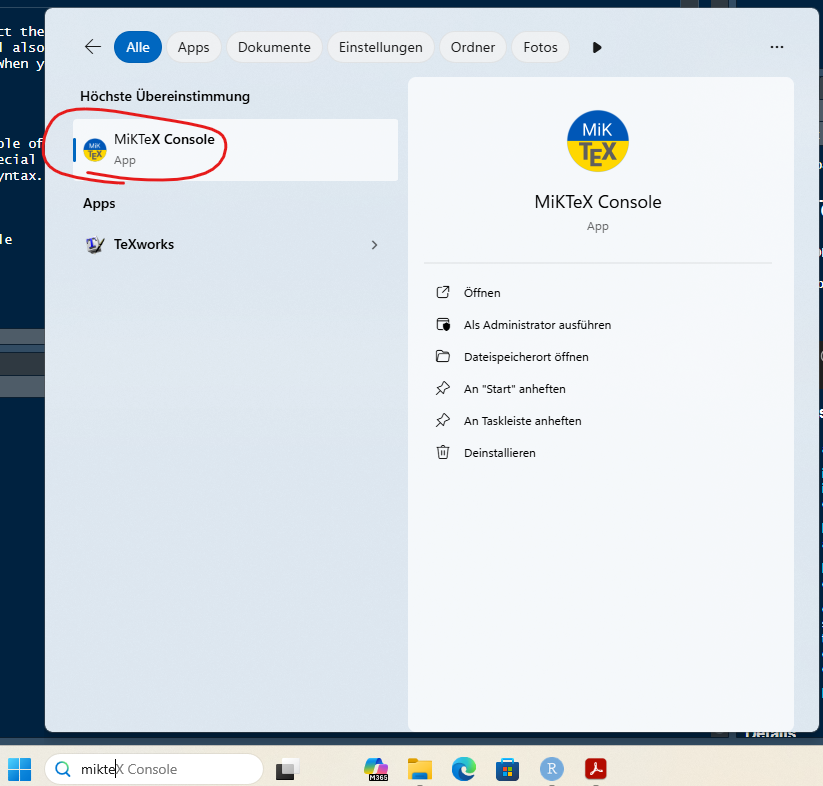This screenshot has width=823, height=786.
Task: Open the Windows Start menu
Action: [x=20, y=769]
